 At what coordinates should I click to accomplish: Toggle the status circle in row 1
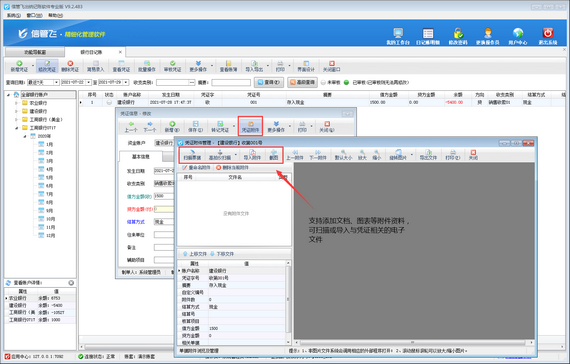pyautogui.click(x=109, y=103)
